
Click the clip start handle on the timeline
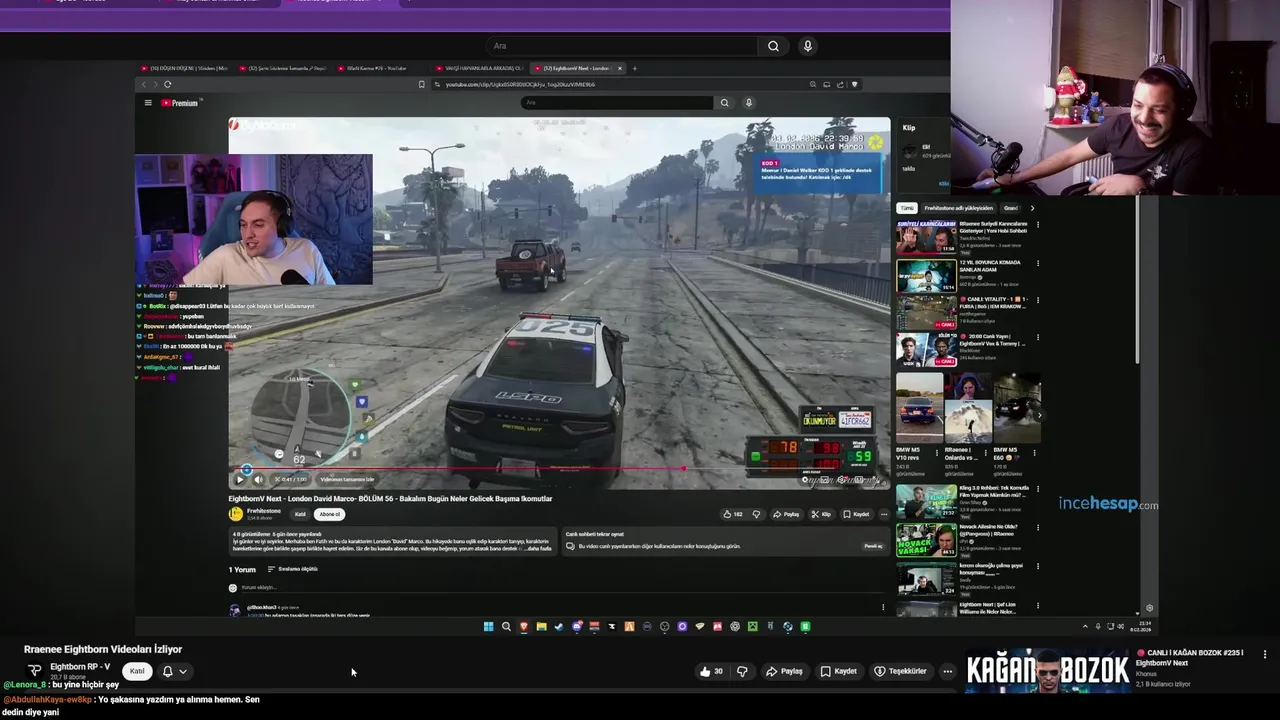click(247, 468)
